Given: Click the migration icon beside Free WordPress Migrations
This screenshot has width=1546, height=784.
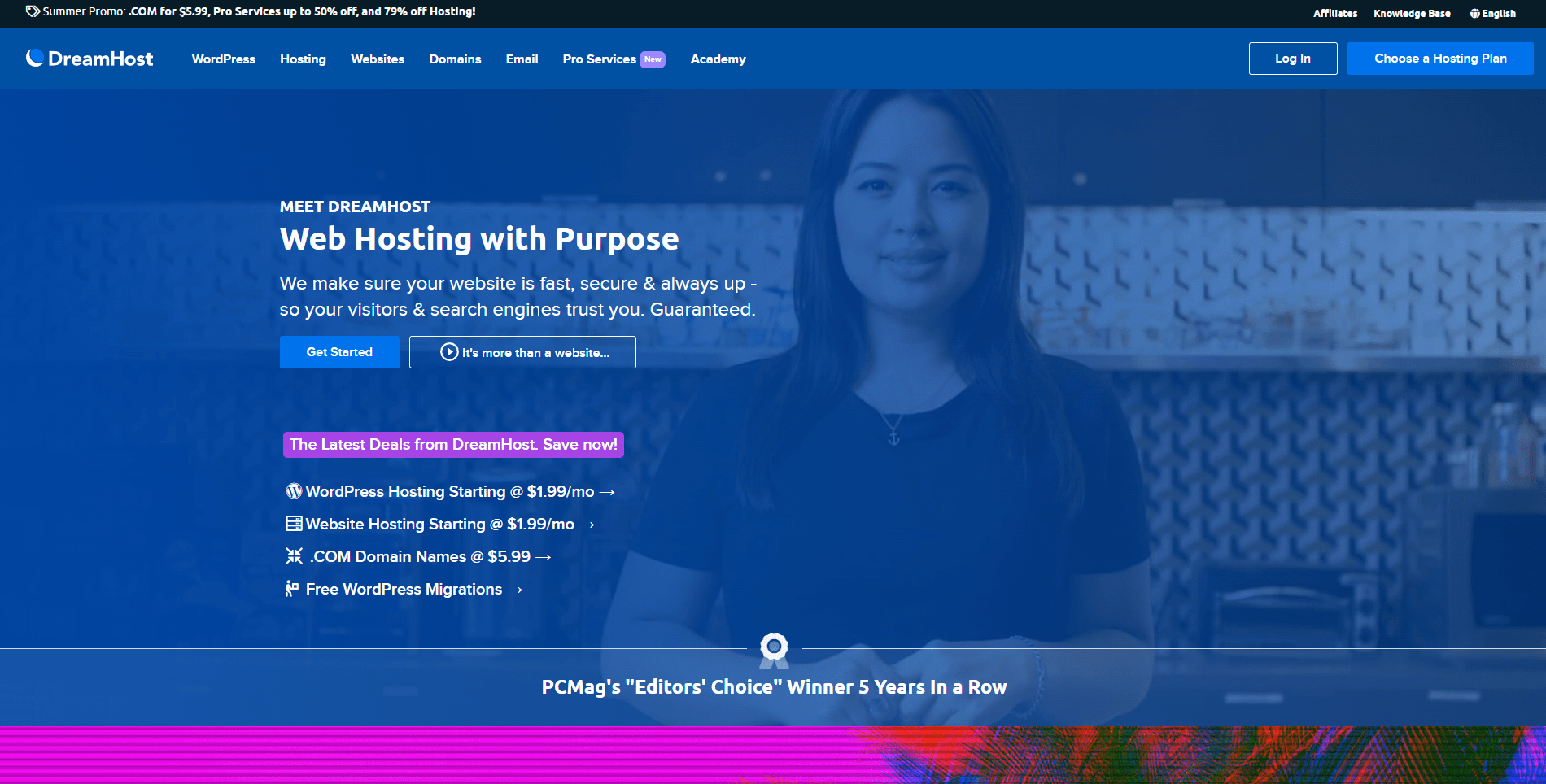Looking at the screenshot, I should click(x=292, y=589).
